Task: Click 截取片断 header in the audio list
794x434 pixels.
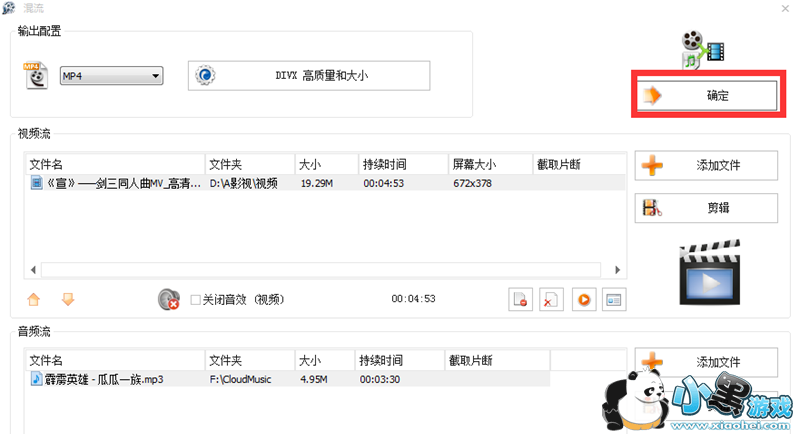Action: (x=497, y=360)
